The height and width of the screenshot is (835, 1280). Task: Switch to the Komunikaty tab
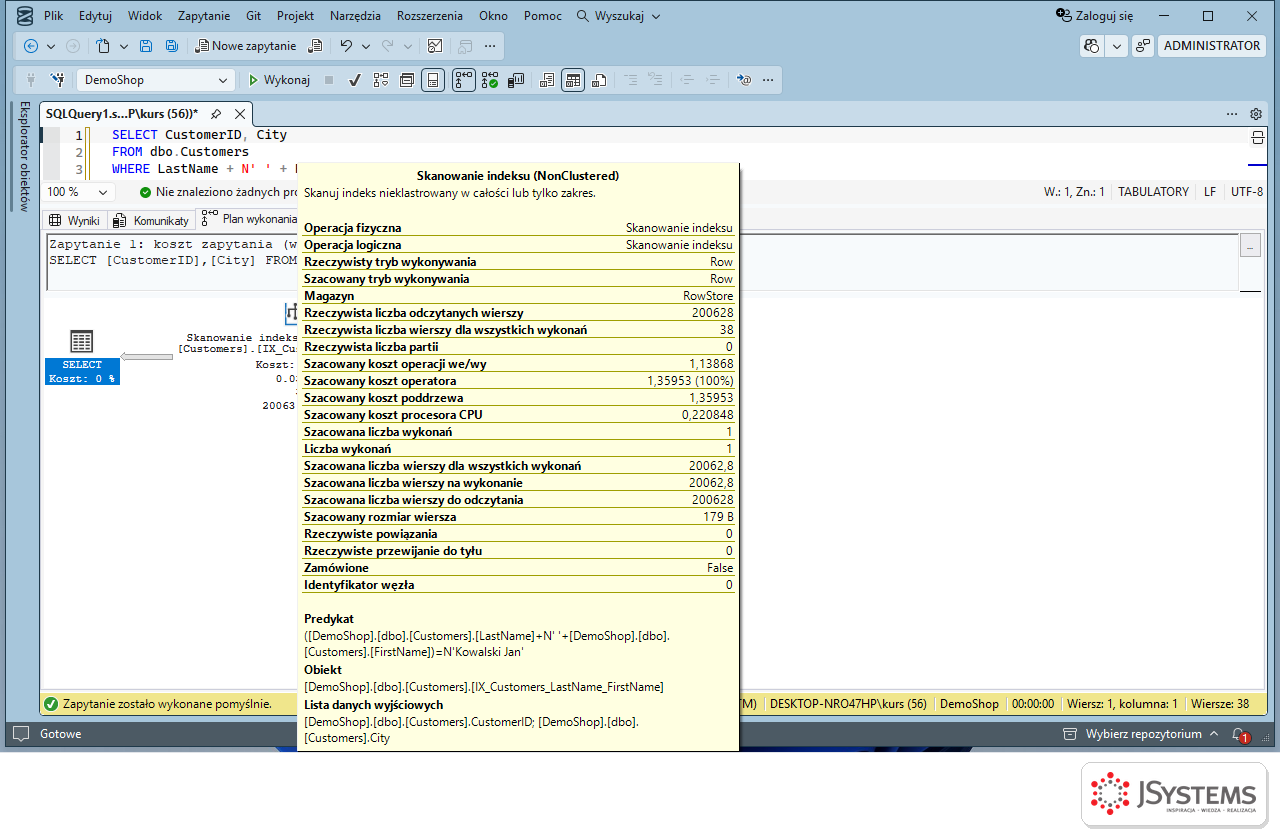click(x=152, y=220)
